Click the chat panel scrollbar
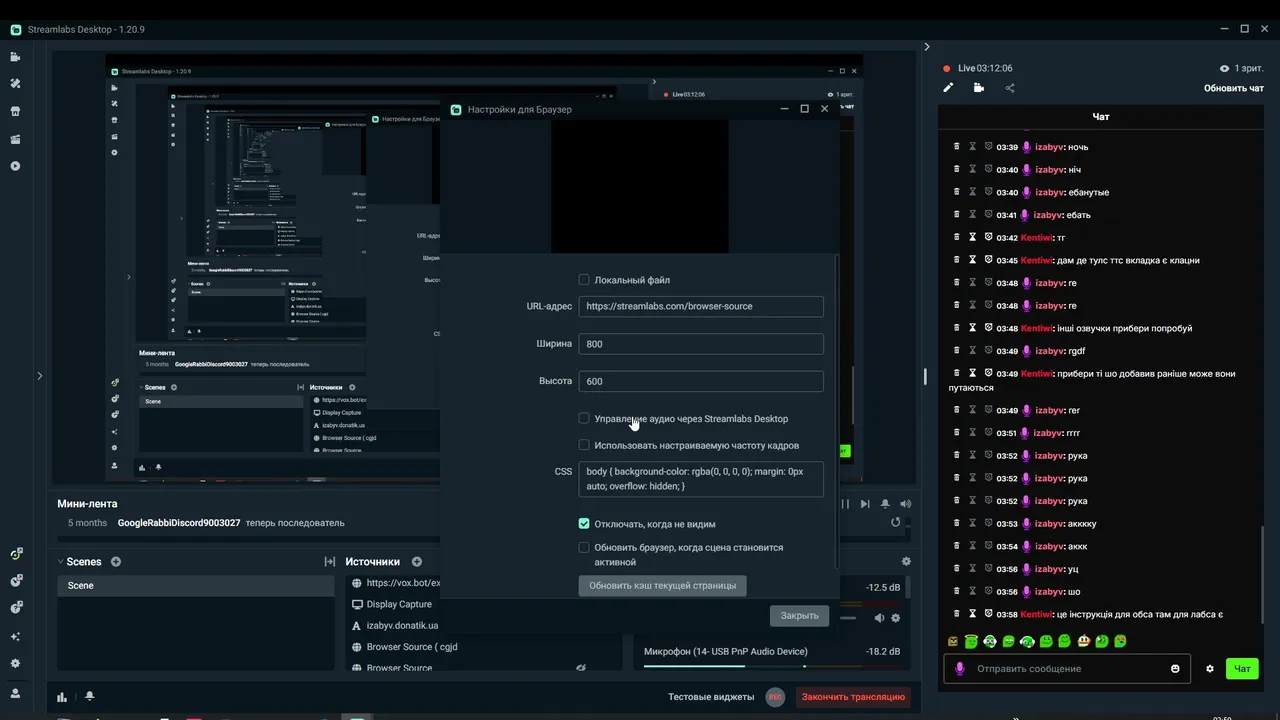1280x720 pixels. pyautogui.click(x=1261, y=574)
